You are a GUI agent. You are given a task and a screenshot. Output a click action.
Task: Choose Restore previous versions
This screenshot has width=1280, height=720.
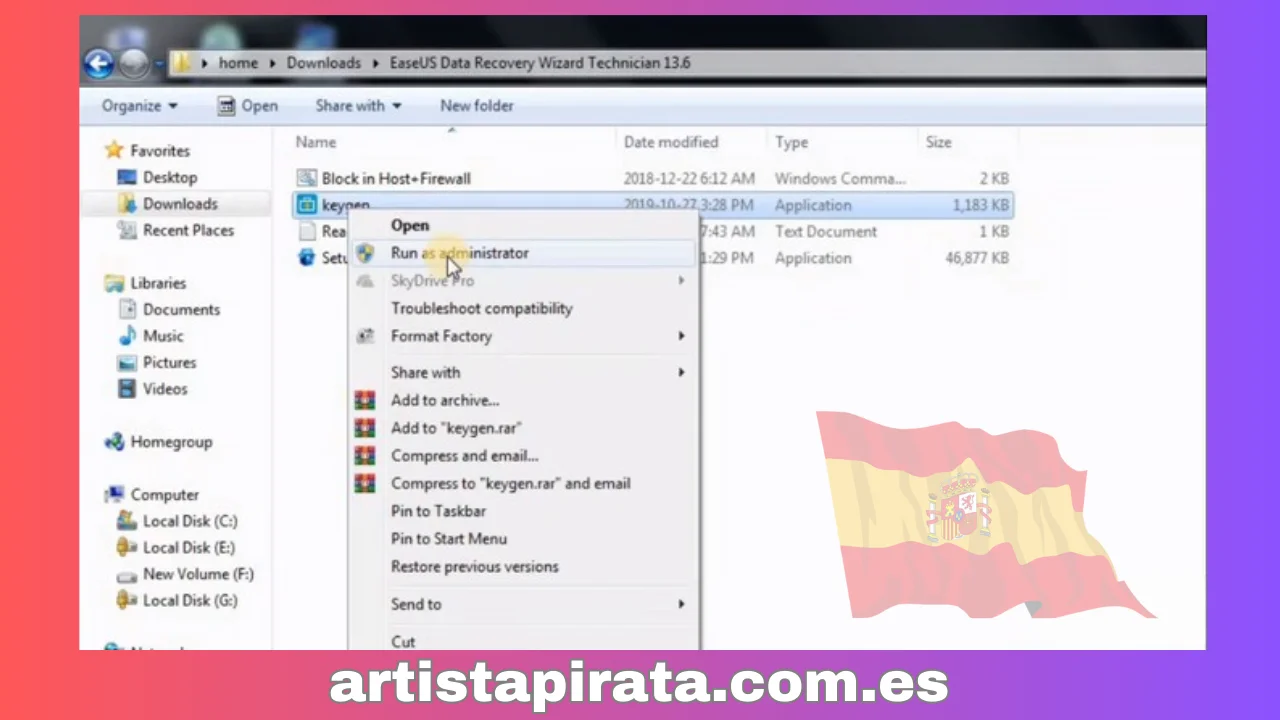point(475,567)
